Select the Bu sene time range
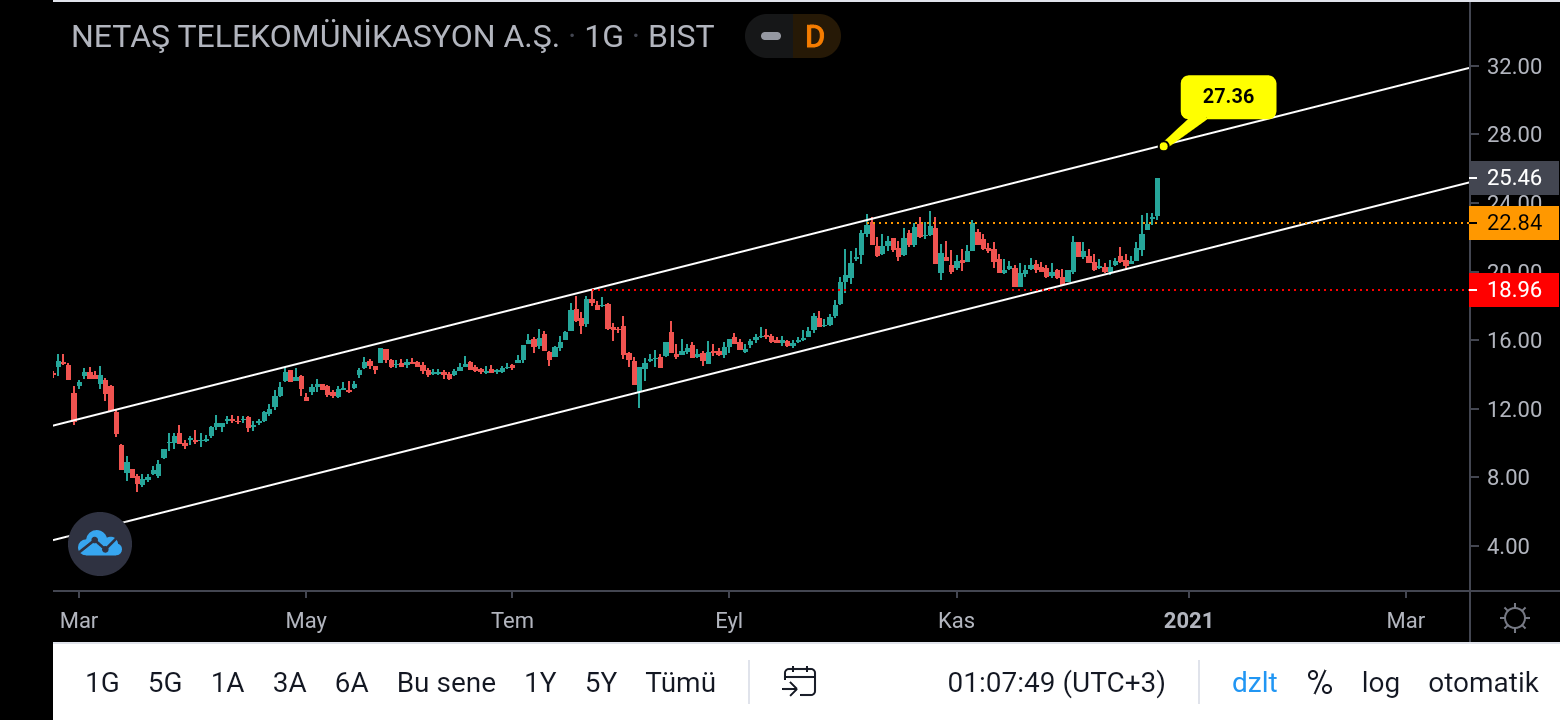 [446, 683]
